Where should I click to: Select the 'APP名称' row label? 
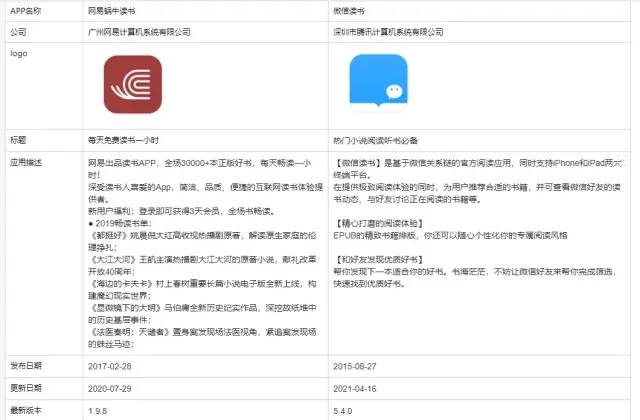pos(25,11)
